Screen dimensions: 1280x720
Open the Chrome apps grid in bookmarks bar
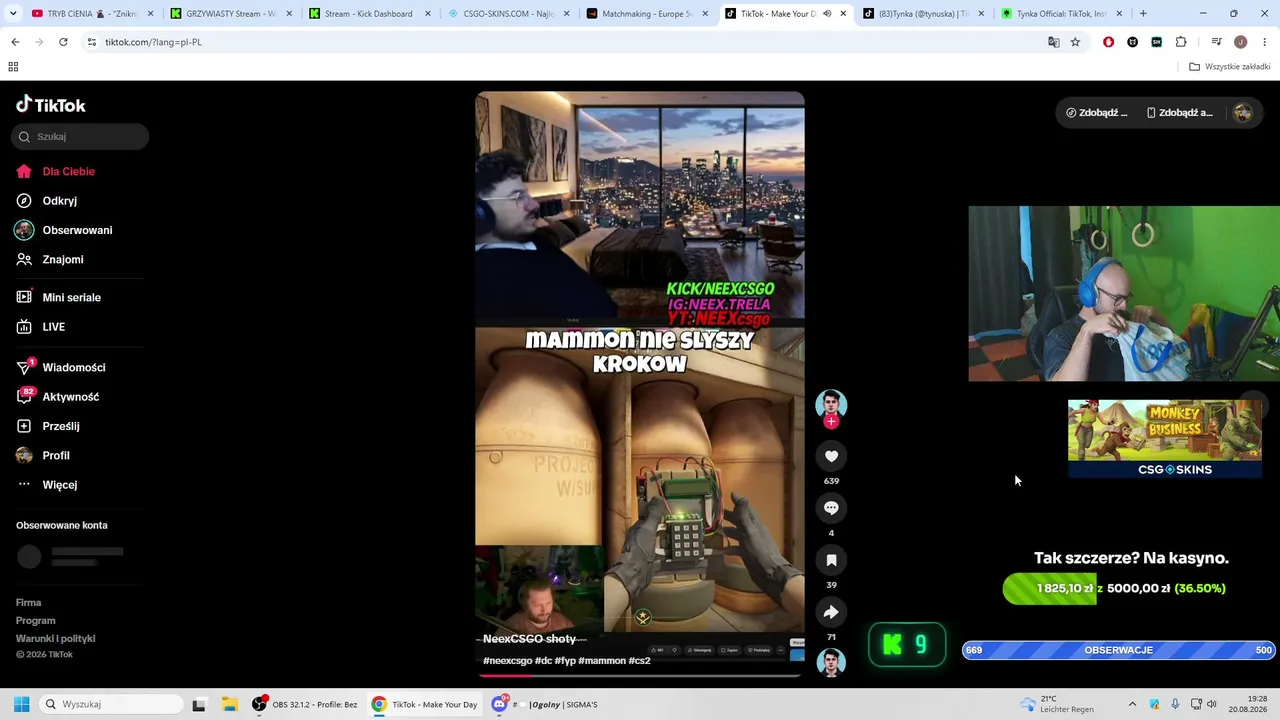pyautogui.click(x=13, y=67)
